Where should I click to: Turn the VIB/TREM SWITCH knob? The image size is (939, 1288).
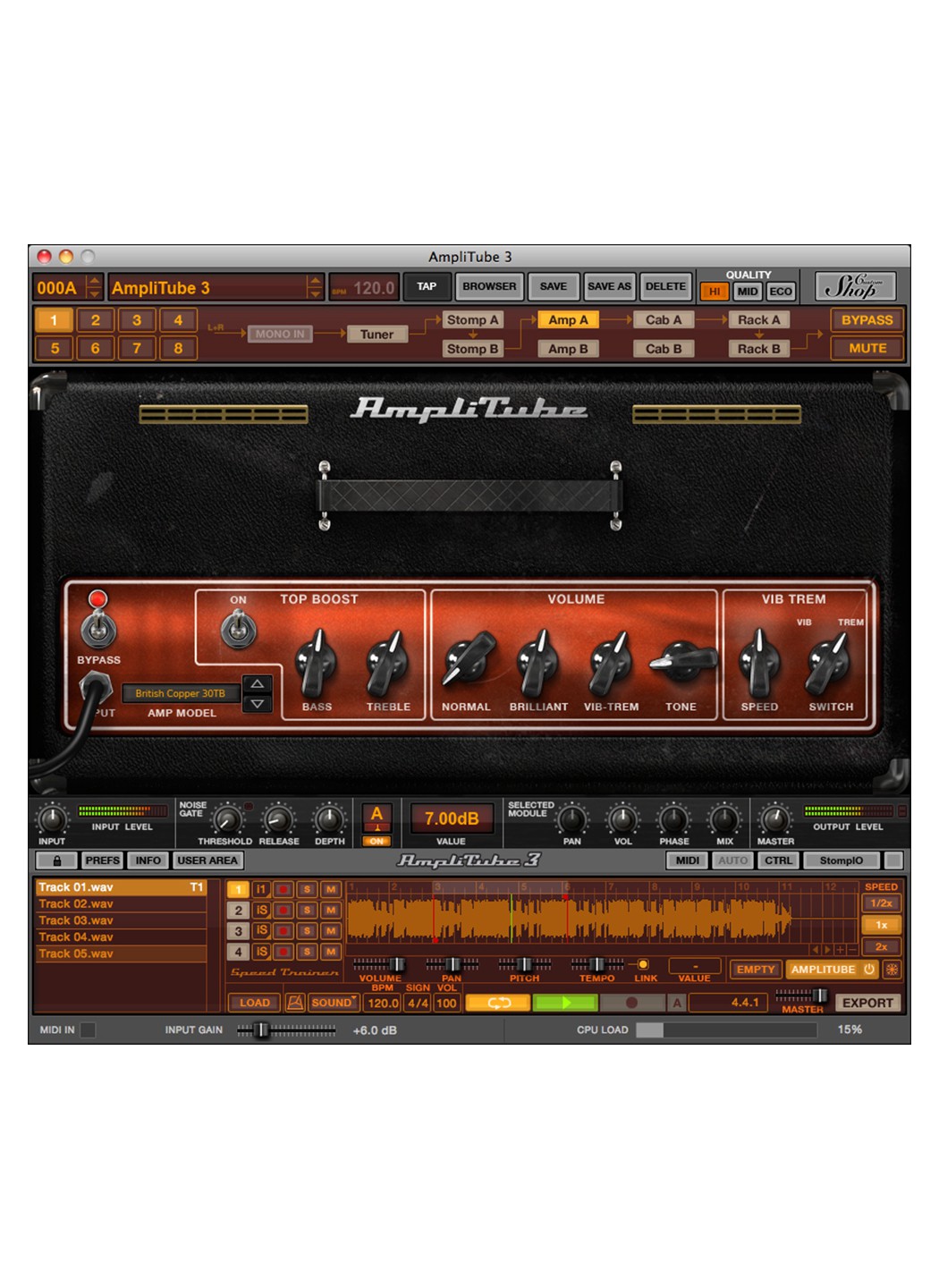pos(829,664)
